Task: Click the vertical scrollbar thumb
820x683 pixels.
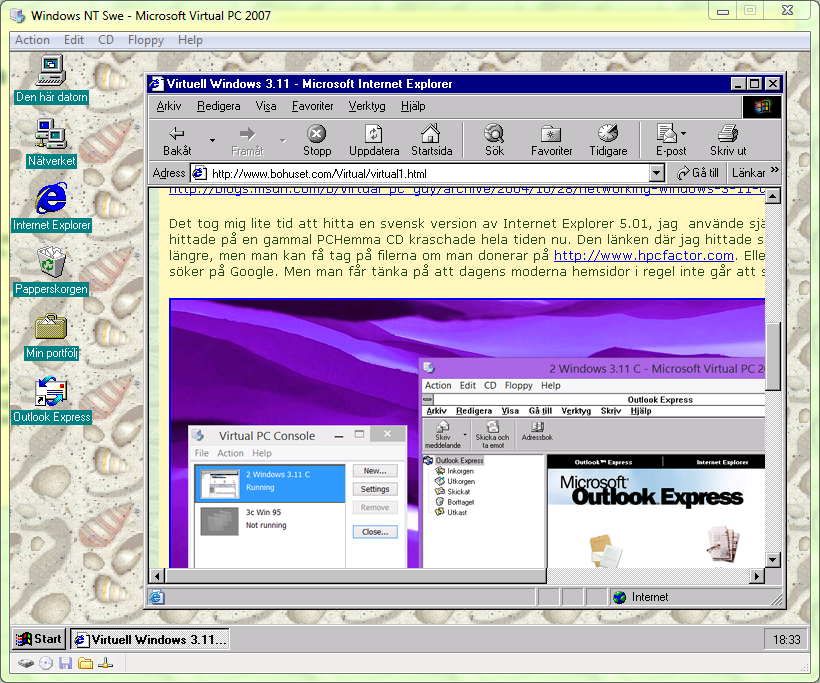Action: pyautogui.click(x=772, y=356)
